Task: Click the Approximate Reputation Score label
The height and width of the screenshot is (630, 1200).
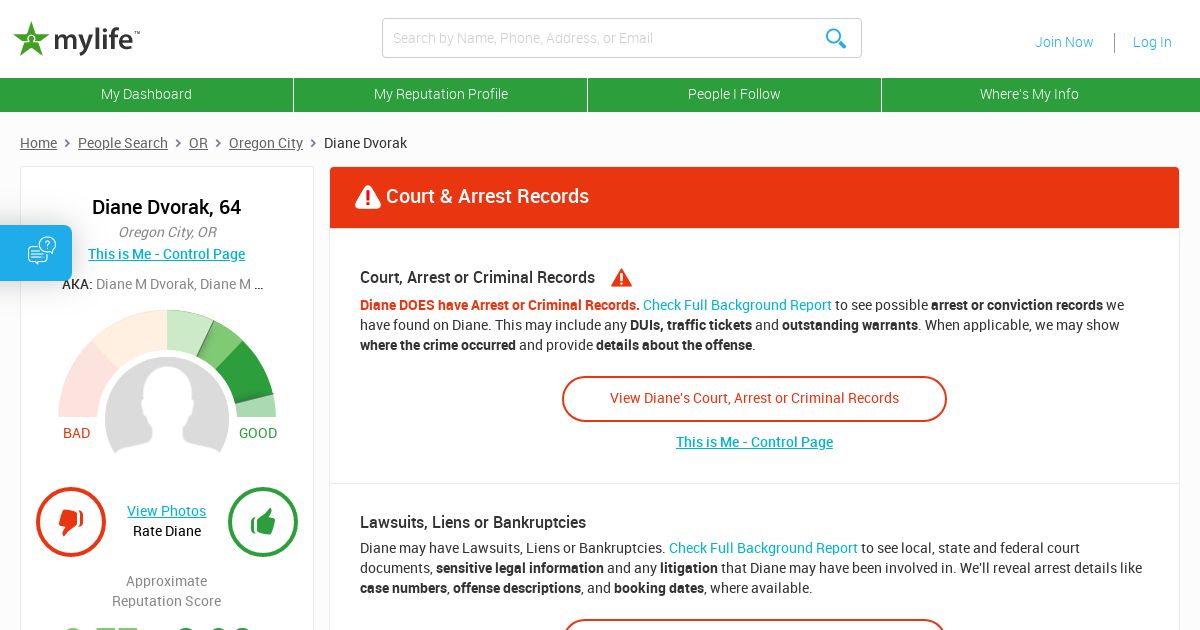Action: (x=166, y=591)
